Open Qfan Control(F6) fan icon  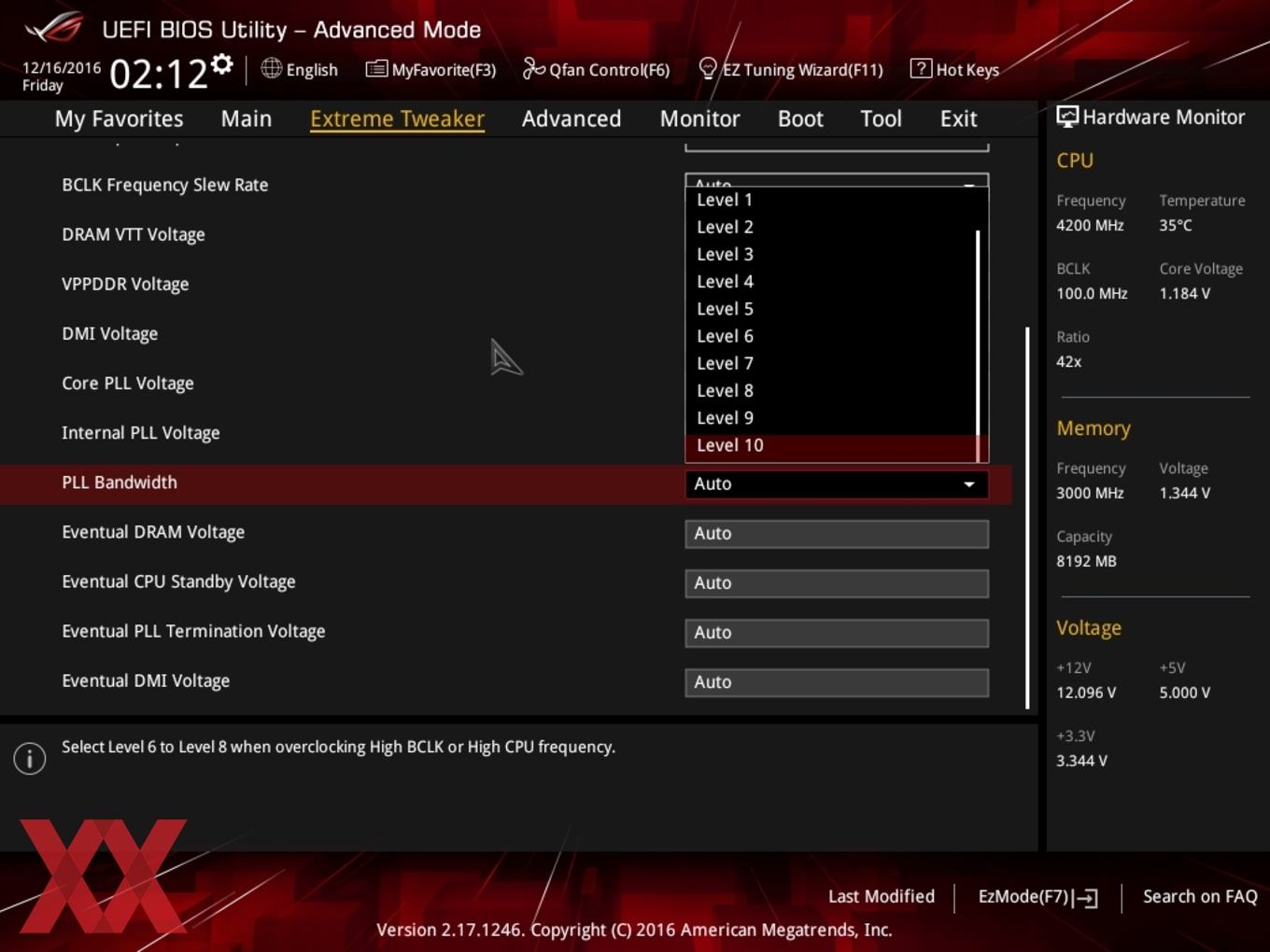(x=533, y=68)
